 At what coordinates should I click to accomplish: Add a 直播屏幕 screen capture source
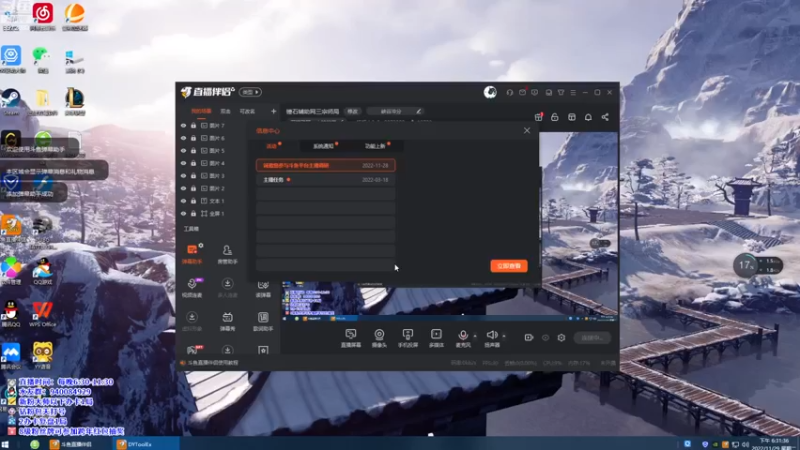click(x=351, y=338)
